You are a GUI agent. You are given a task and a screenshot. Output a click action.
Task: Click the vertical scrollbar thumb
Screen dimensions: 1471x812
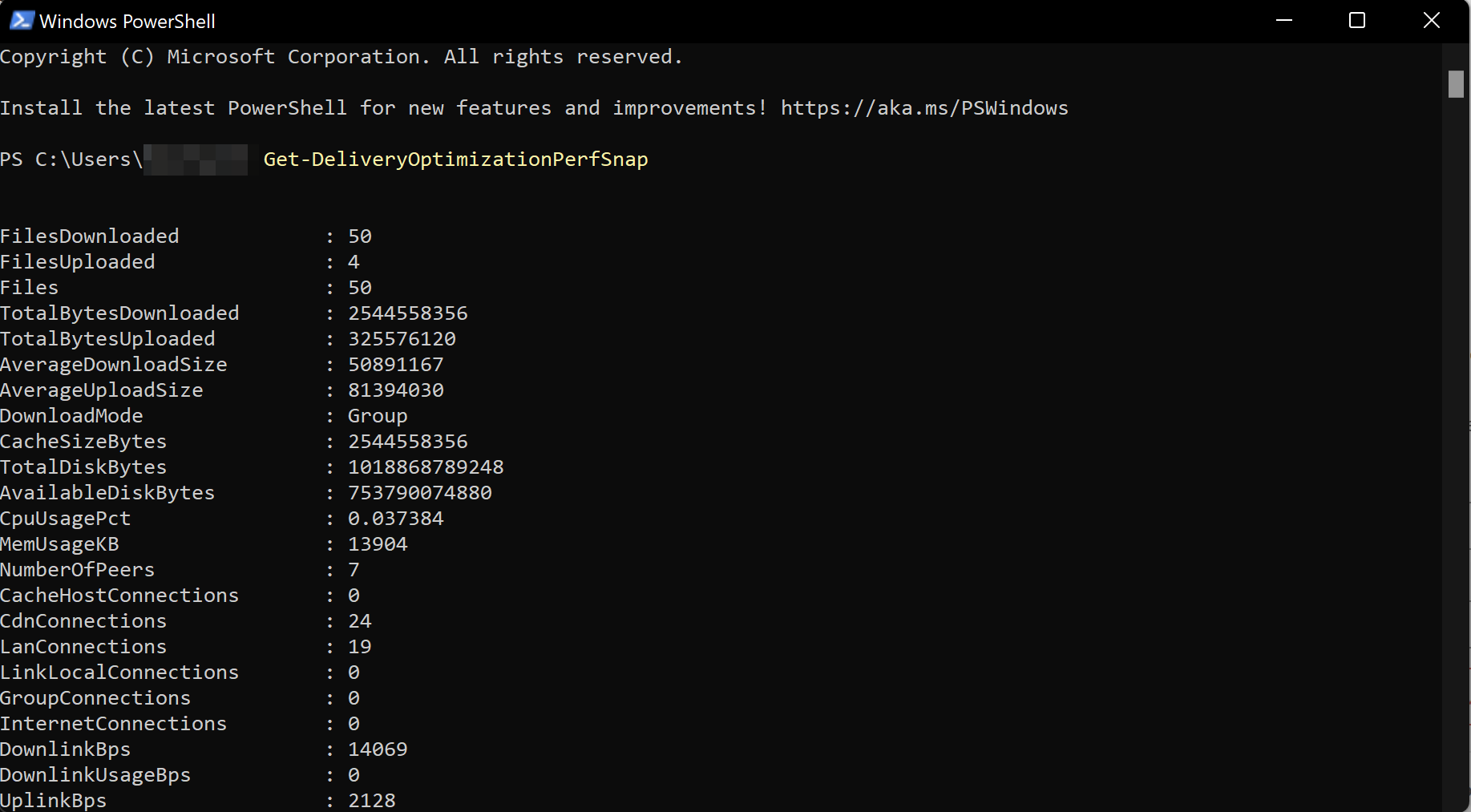pyautogui.click(x=1456, y=84)
